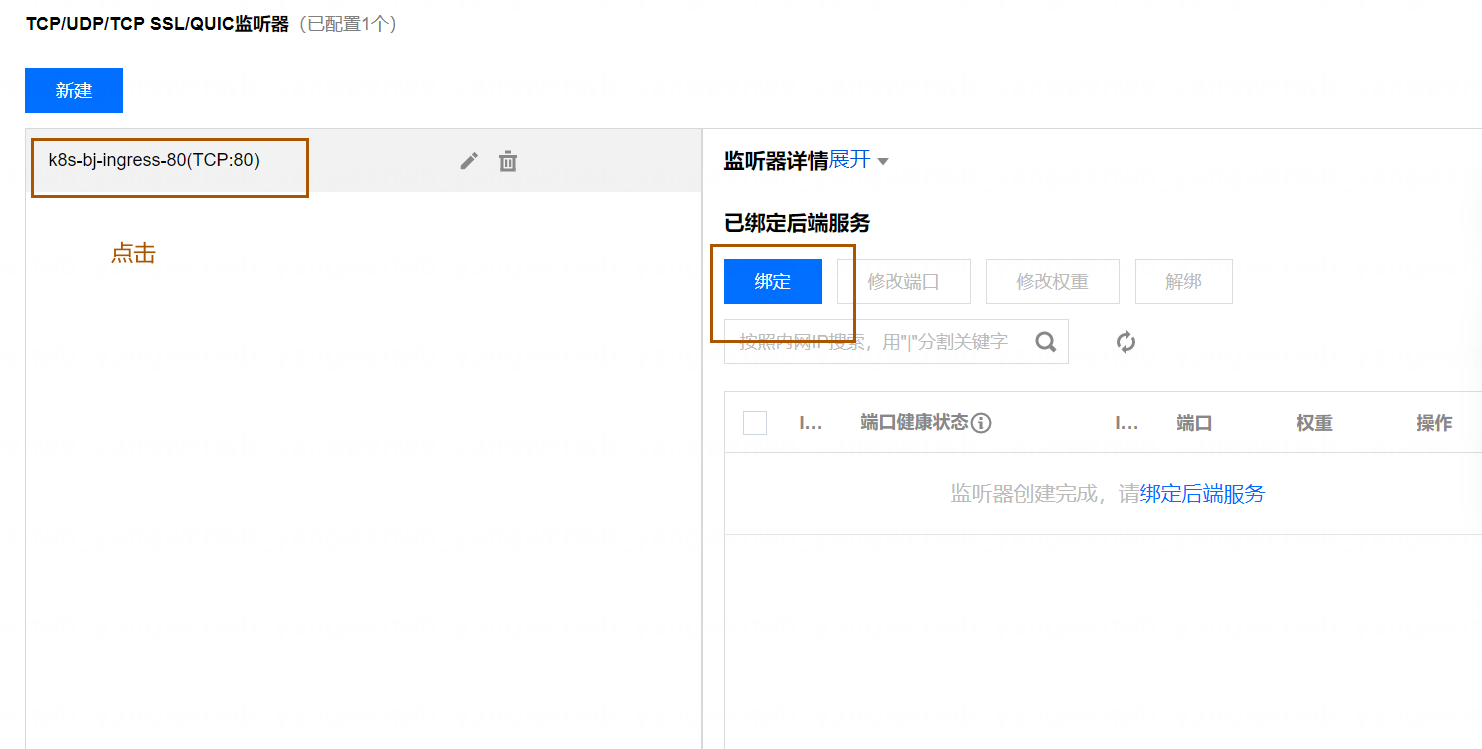Viewport: 1482px width, 749px height.
Task: Edit the k8s-bj-ingress-80 listener with pencil icon
Action: tap(469, 160)
